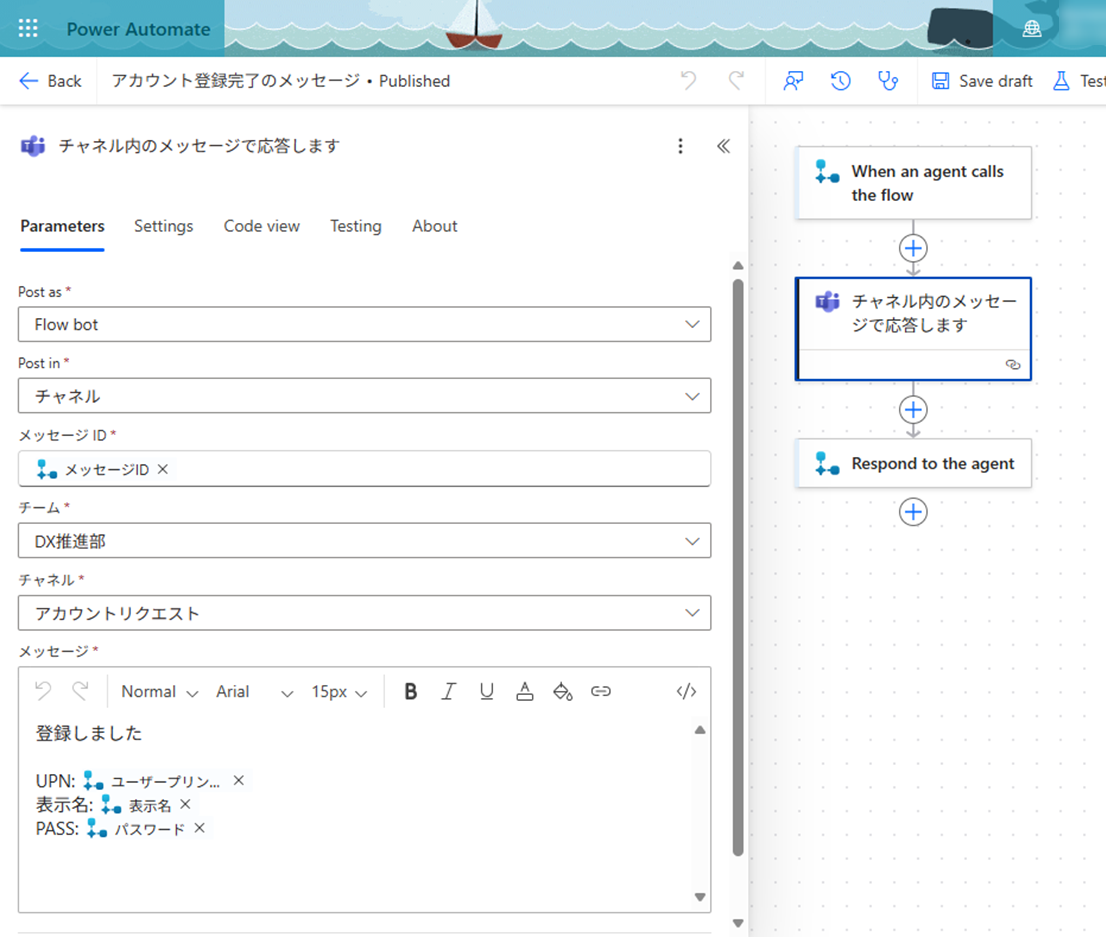Open the action's three-dot more menu
The height and width of the screenshot is (937, 1106).
[680, 146]
